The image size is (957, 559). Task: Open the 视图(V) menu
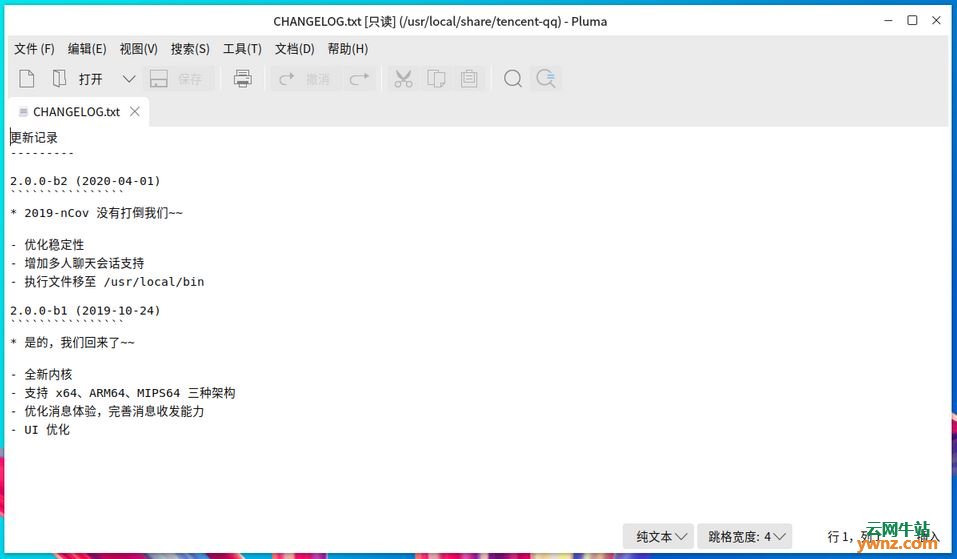[x=139, y=49]
